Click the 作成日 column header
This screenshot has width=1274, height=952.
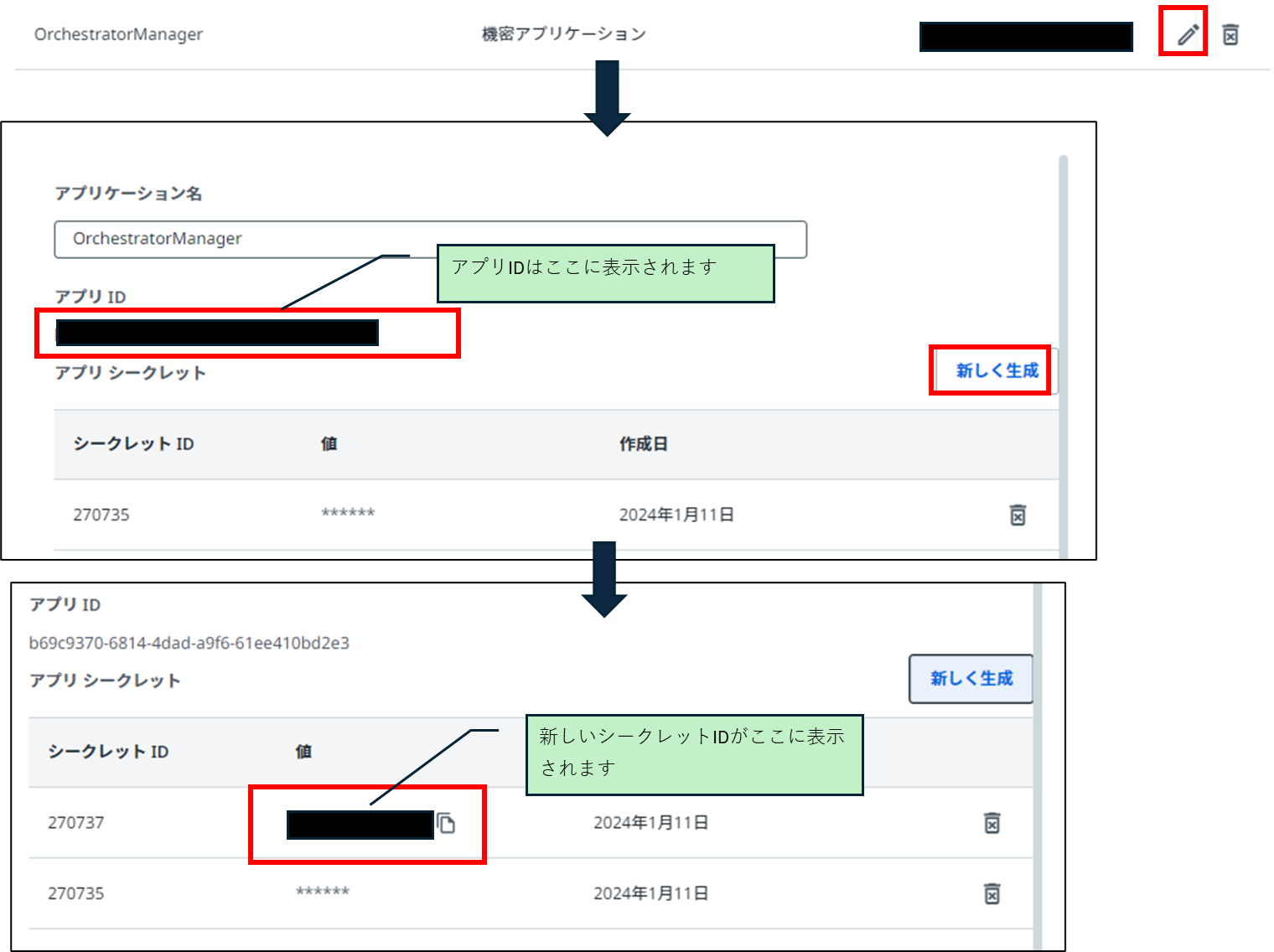click(642, 443)
